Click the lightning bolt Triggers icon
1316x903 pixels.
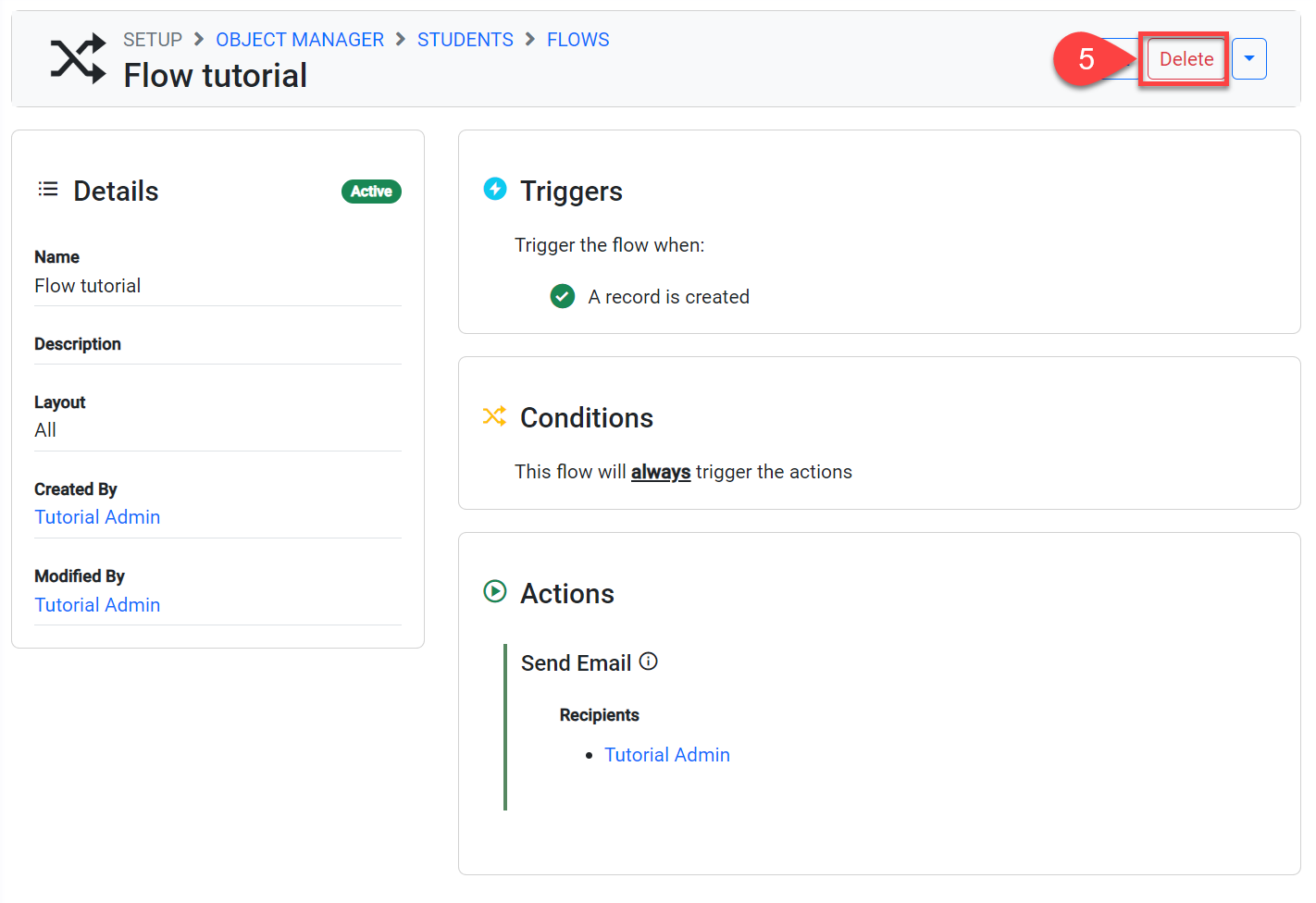(x=495, y=189)
